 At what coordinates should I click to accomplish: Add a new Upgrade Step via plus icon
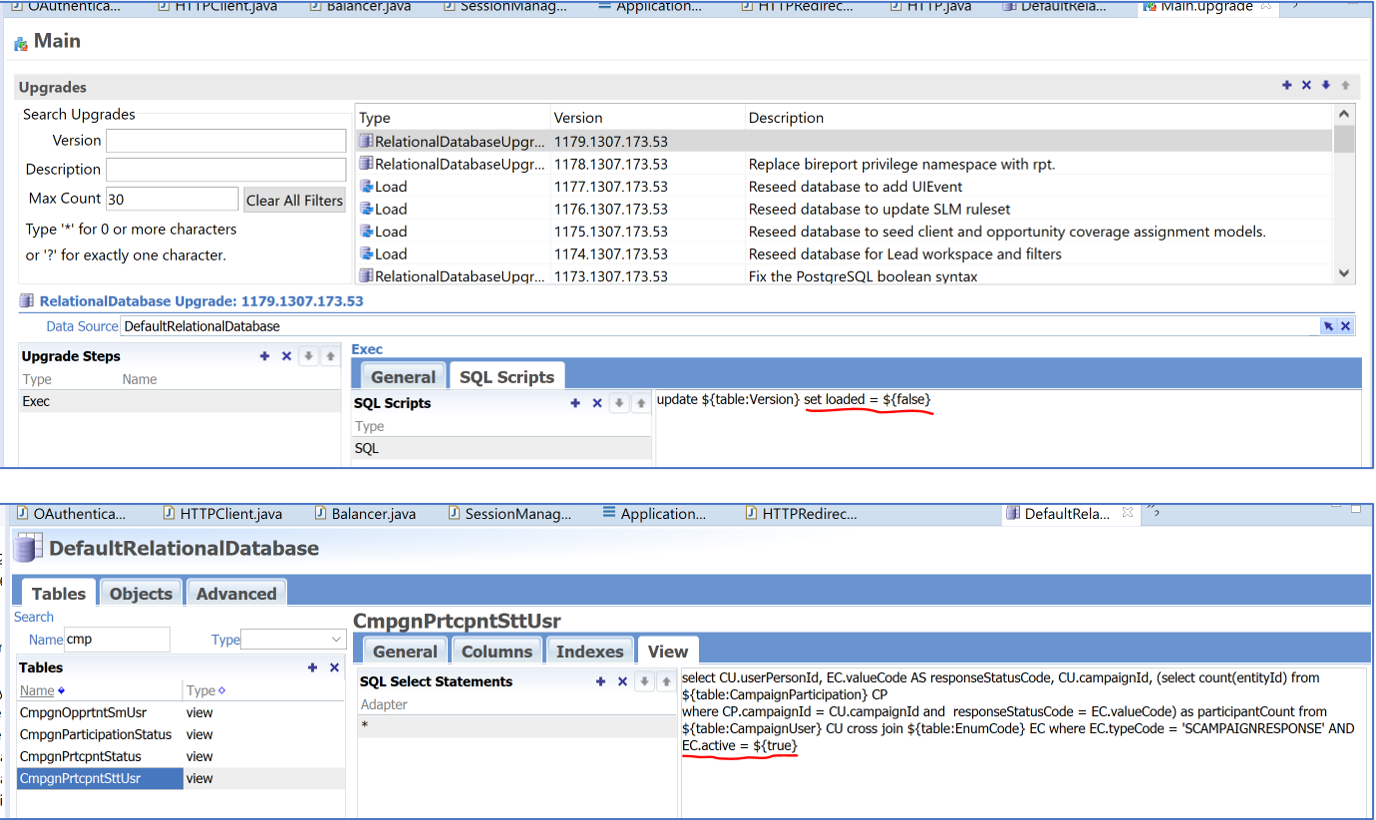pos(264,355)
